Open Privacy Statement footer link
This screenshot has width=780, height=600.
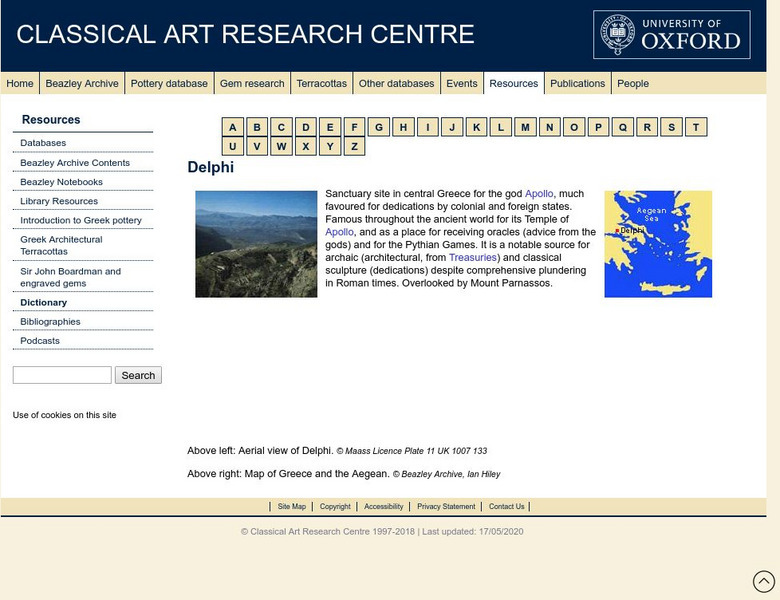[446, 506]
